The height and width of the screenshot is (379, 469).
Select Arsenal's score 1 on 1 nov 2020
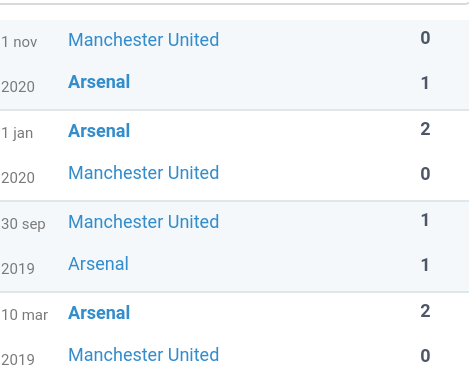point(425,83)
